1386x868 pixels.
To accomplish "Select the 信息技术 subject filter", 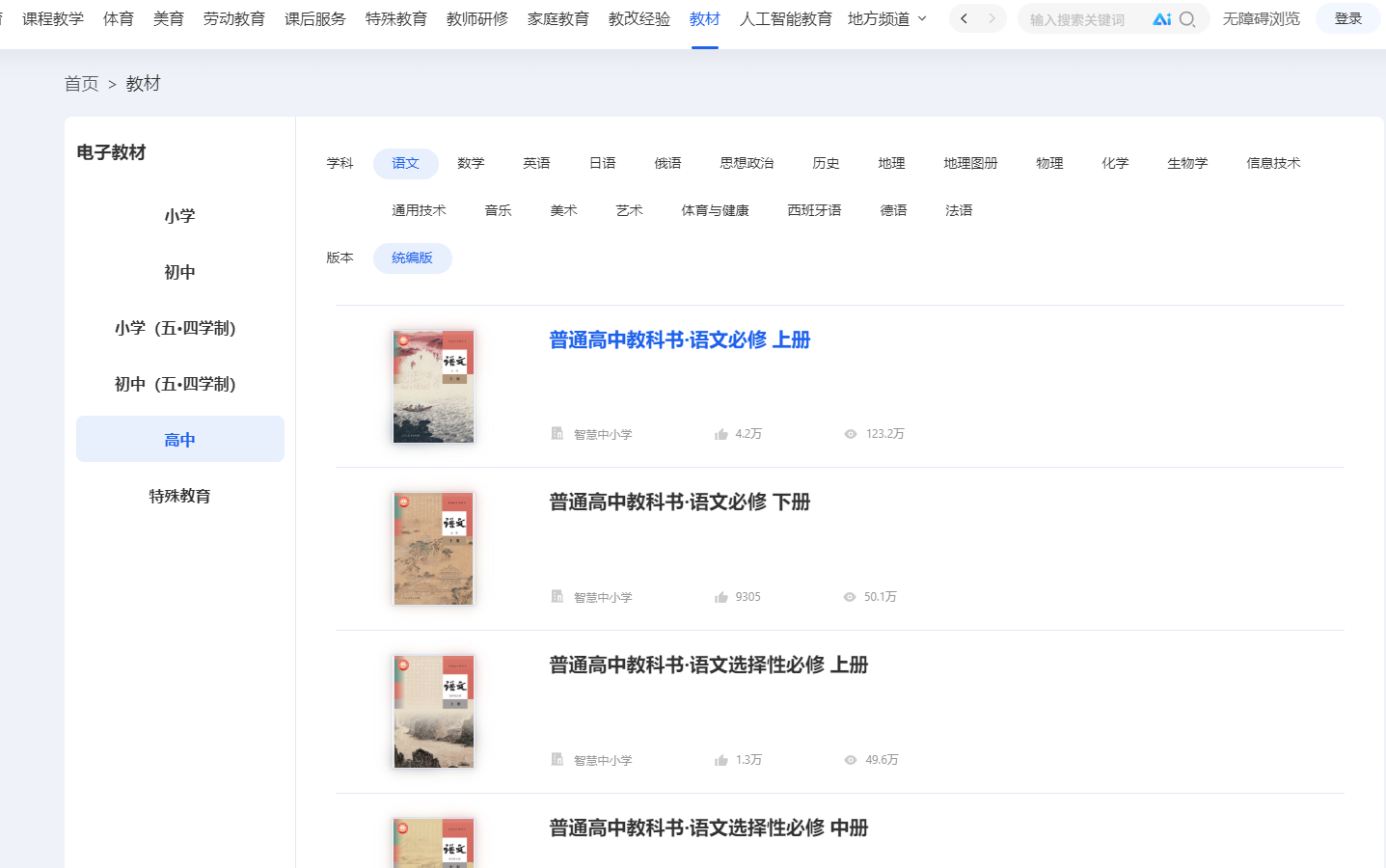I will point(1274,164).
